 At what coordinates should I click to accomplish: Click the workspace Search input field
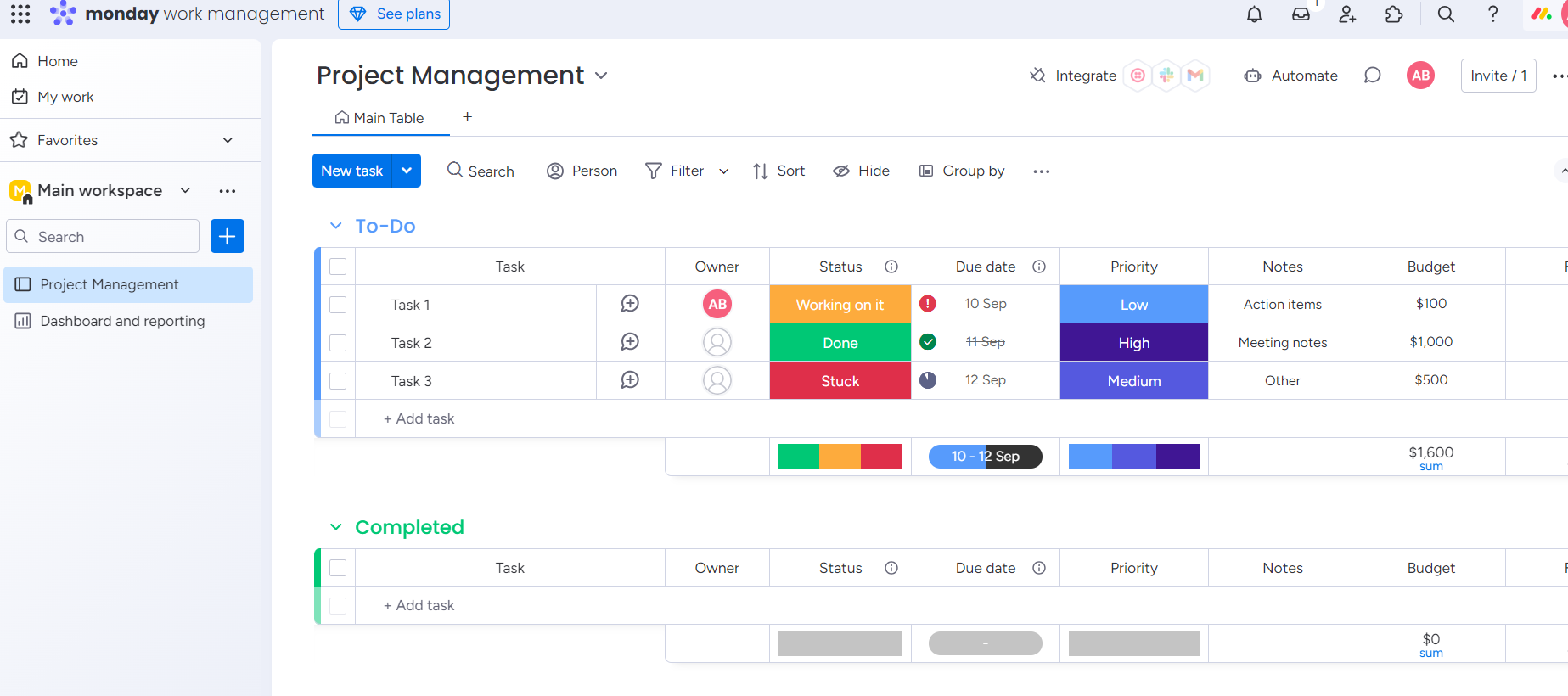point(103,236)
